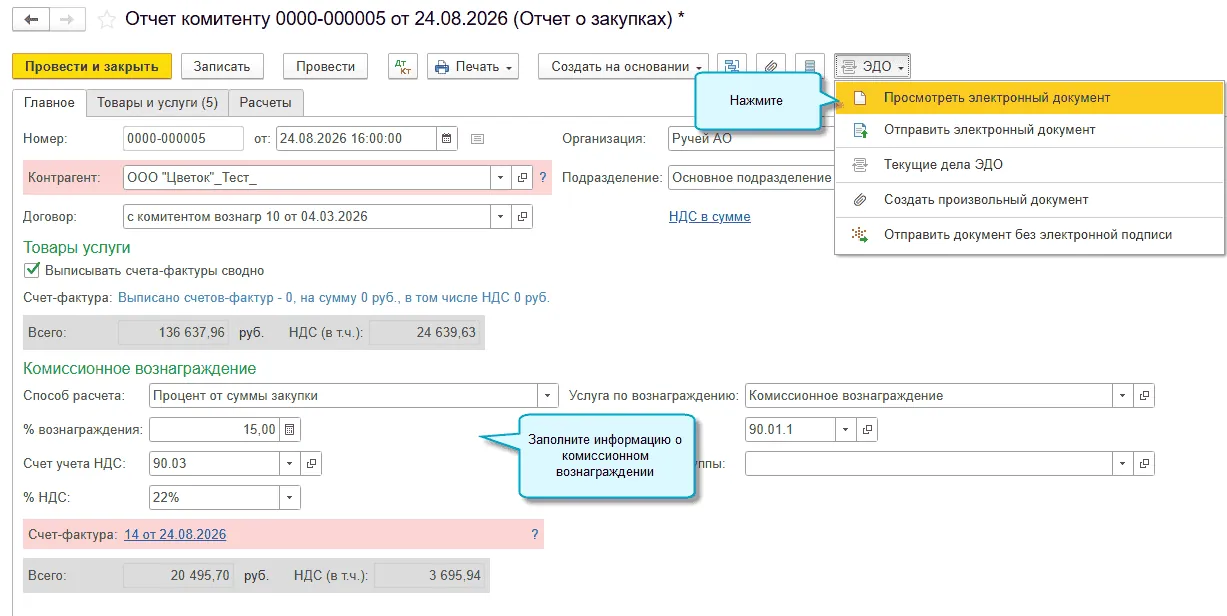This screenshot has height=616, width=1227.
Task: Open the Контрагент record with the open icon
Action: point(522,178)
